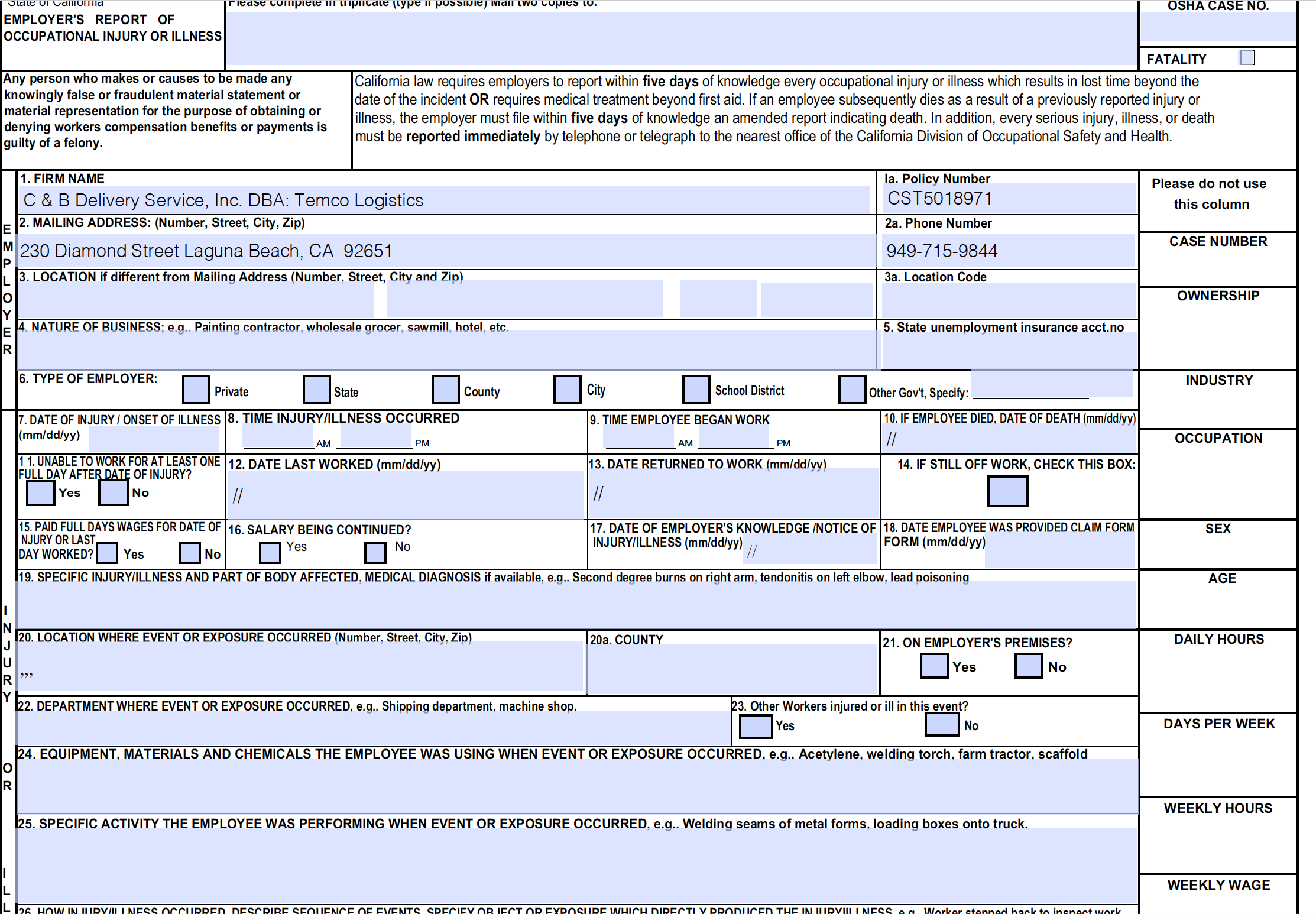Check the FATALITY checkbox
This screenshot has height=914, width=1316.
pos(1247,57)
